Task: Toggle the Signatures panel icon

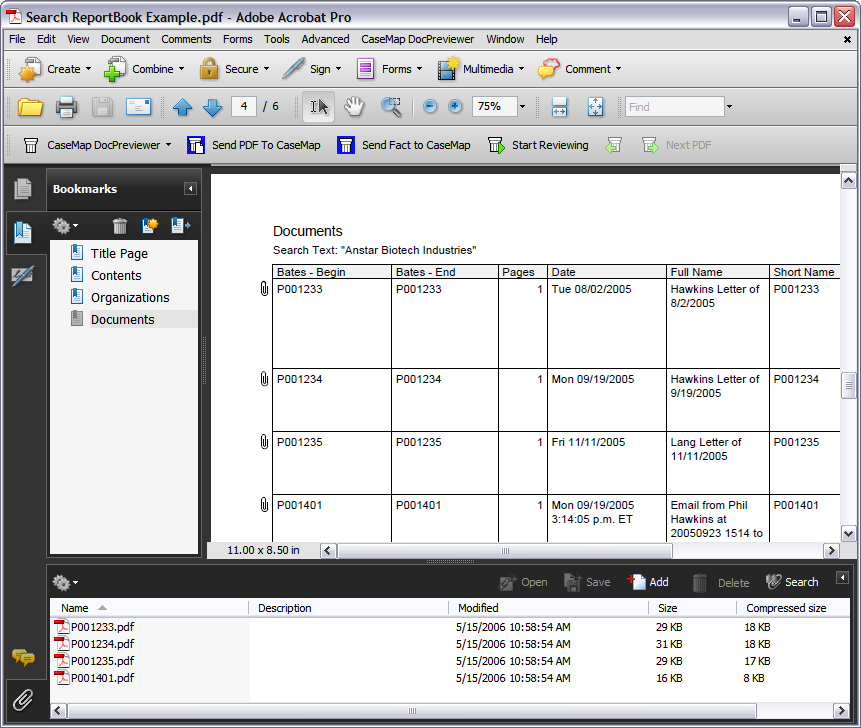Action: click(23, 277)
